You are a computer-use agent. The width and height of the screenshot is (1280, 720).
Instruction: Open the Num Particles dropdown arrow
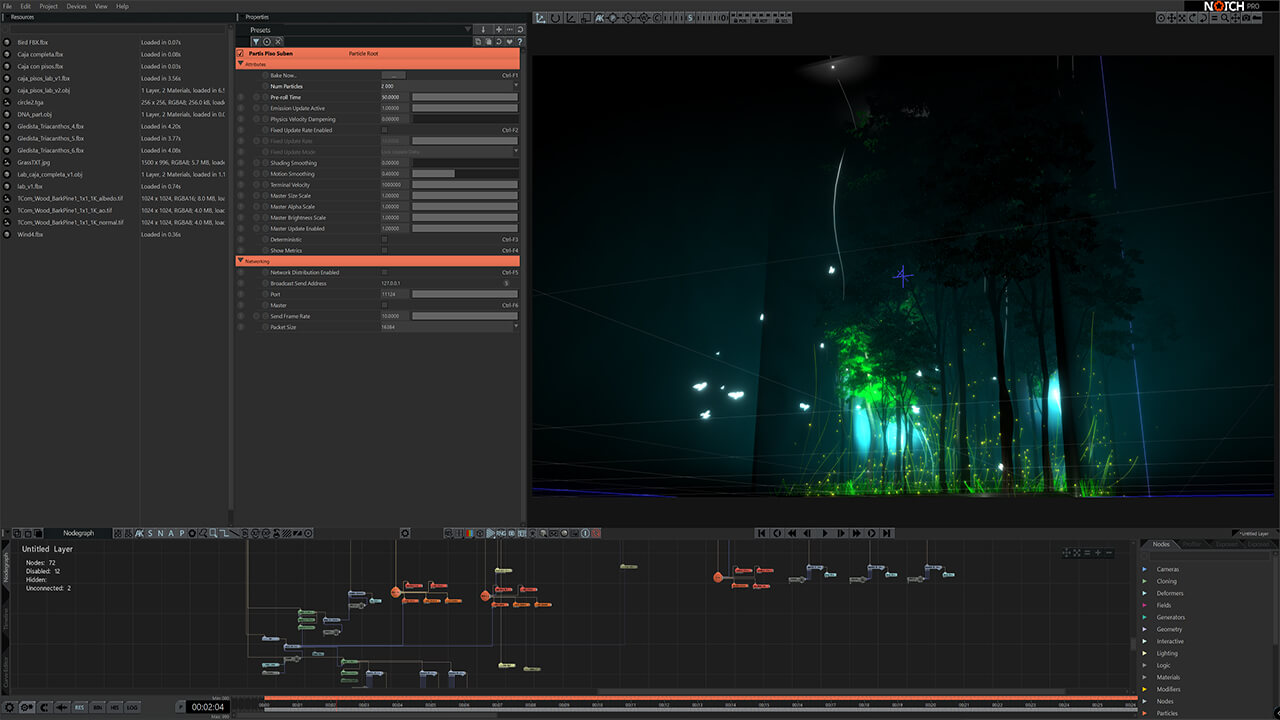pyautogui.click(x=517, y=86)
